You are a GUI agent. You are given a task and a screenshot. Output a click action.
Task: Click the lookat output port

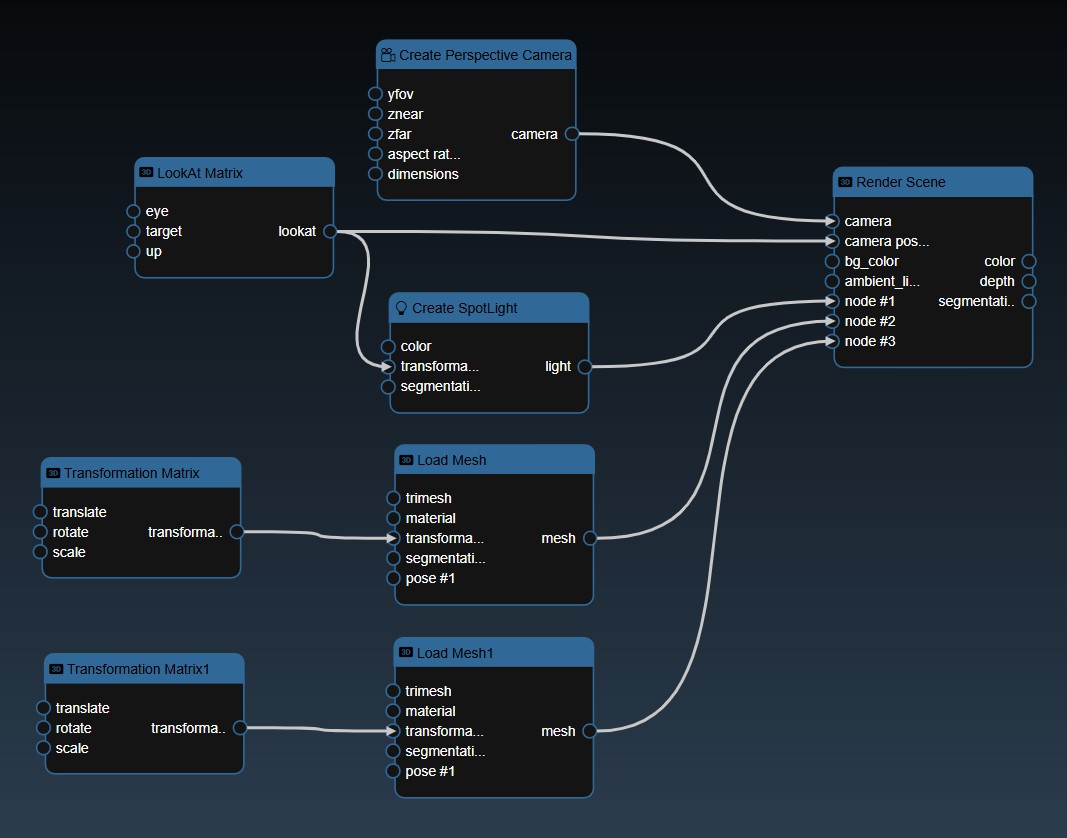[330, 231]
